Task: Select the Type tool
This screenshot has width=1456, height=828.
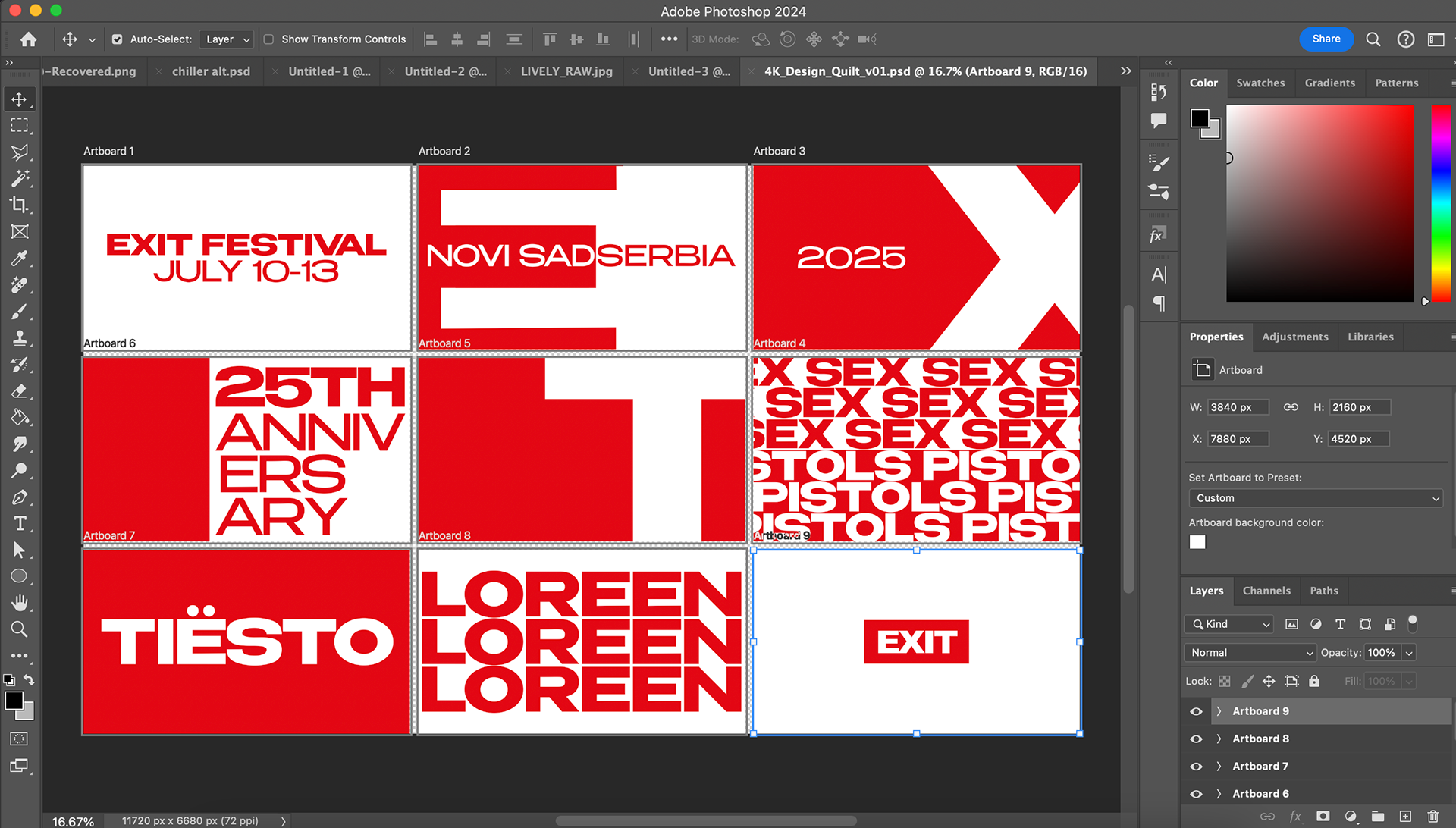Action: pyautogui.click(x=20, y=523)
